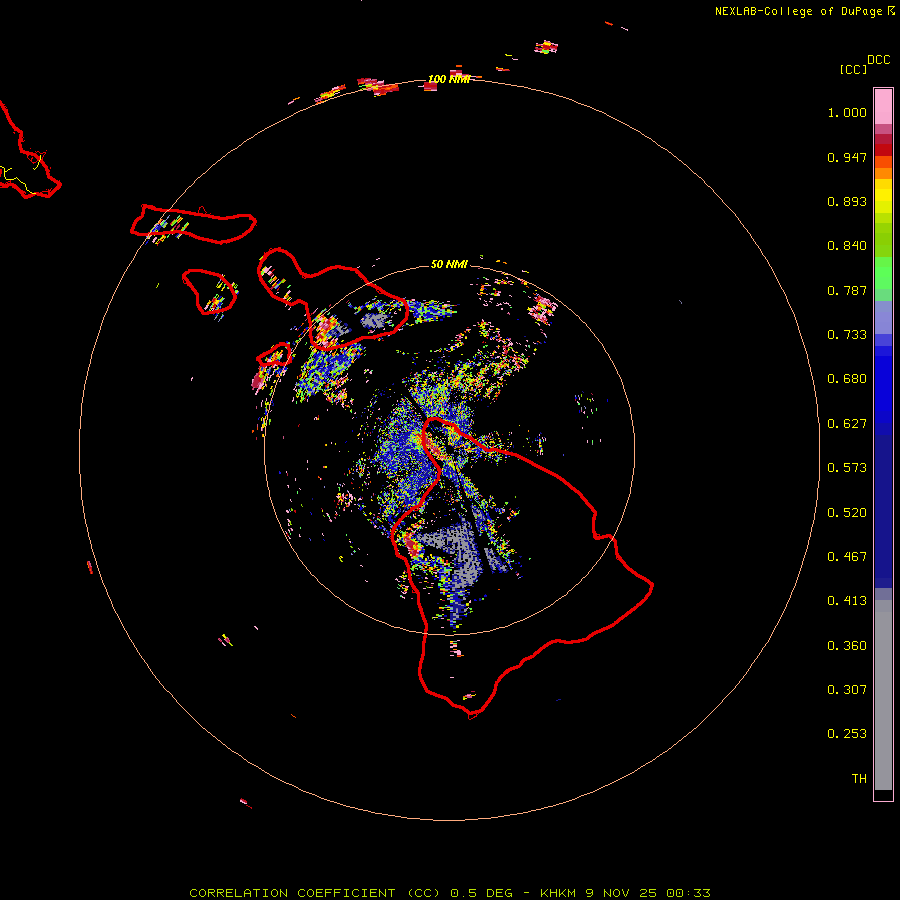Select the 0.467 scale value

click(x=847, y=557)
